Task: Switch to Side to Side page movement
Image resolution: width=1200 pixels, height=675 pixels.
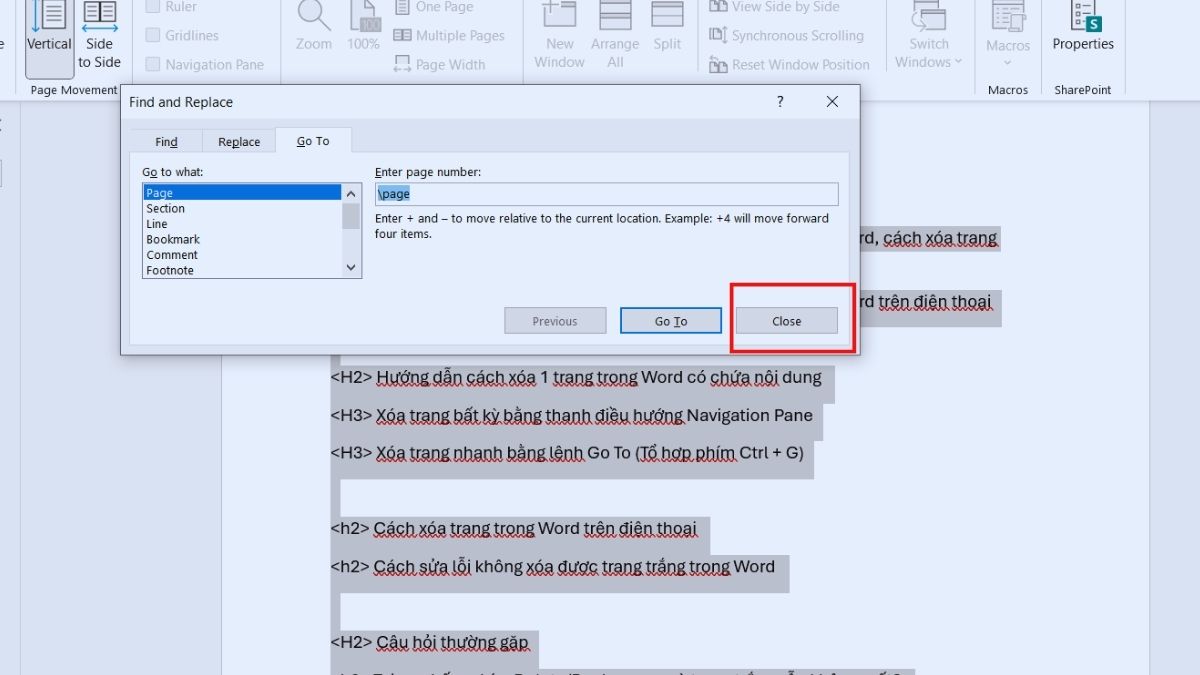Action: click(99, 35)
